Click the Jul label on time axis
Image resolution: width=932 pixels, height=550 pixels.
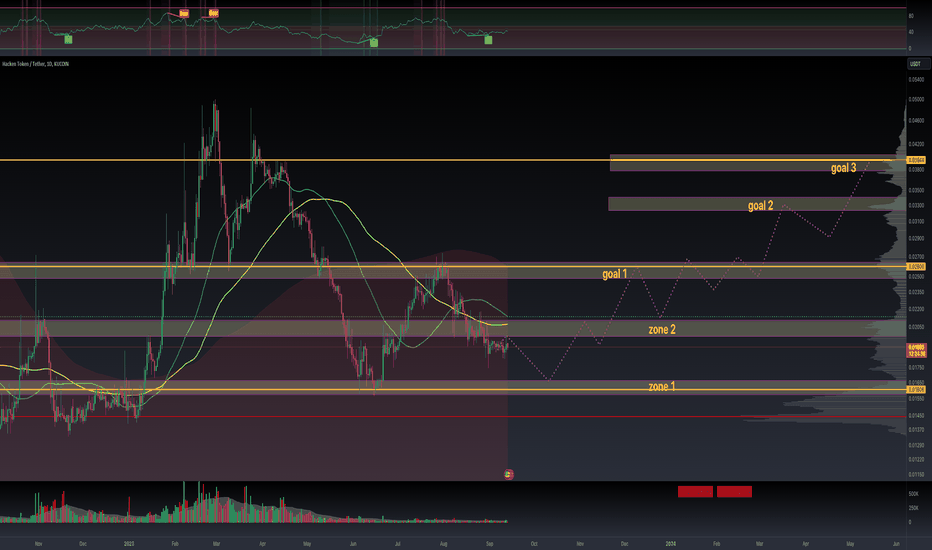(398, 543)
